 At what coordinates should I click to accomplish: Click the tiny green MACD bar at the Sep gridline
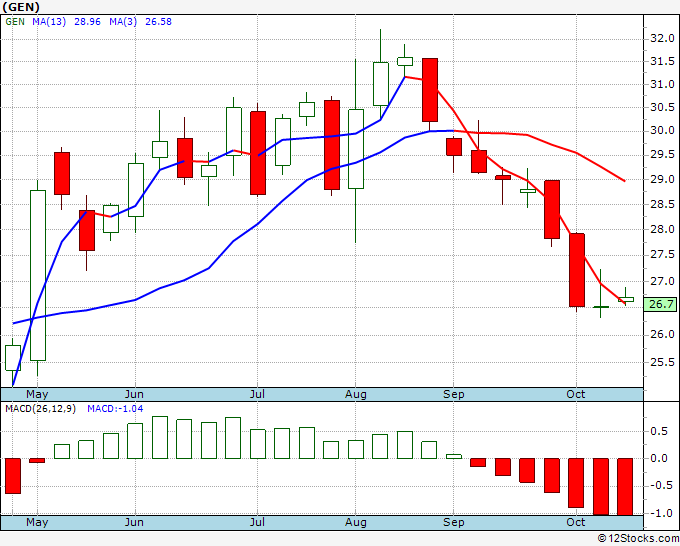pyautogui.click(x=454, y=456)
